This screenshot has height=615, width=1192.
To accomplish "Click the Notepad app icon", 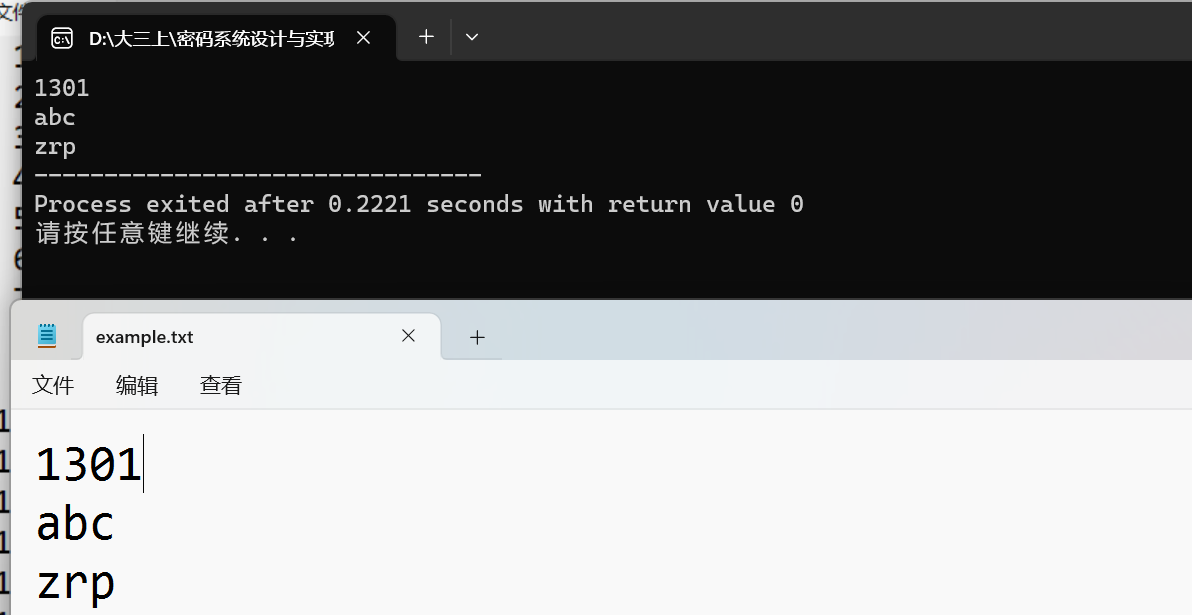I will [x=47, y=336].
